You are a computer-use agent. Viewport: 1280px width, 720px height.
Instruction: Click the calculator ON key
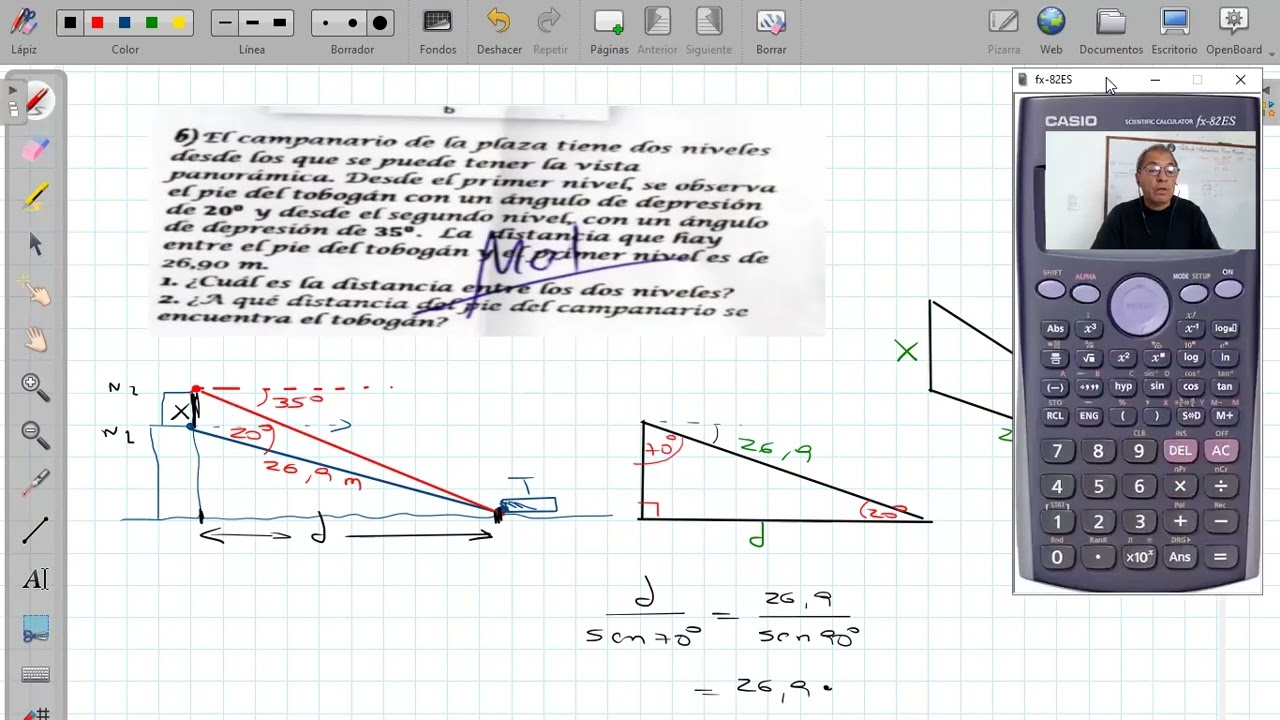(x=1228, y=290)
